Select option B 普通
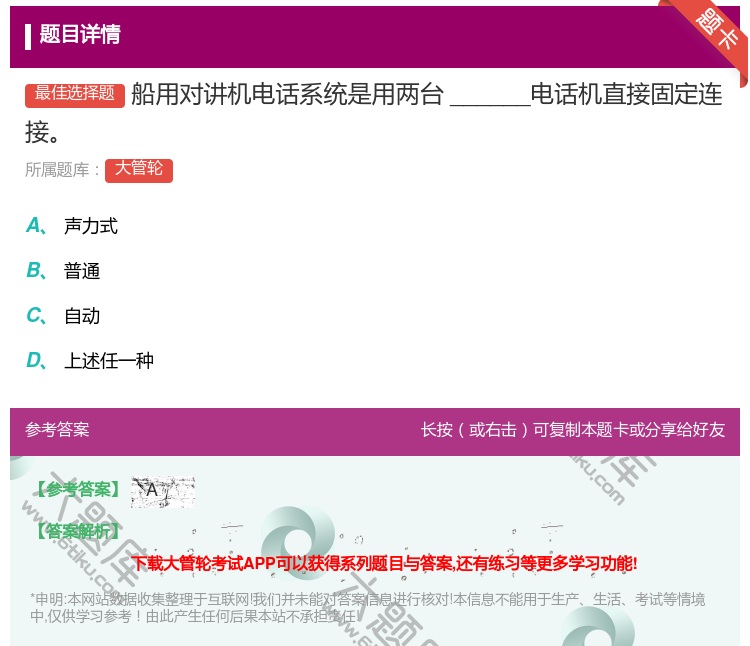750x646 pixels. click(82, 271)
